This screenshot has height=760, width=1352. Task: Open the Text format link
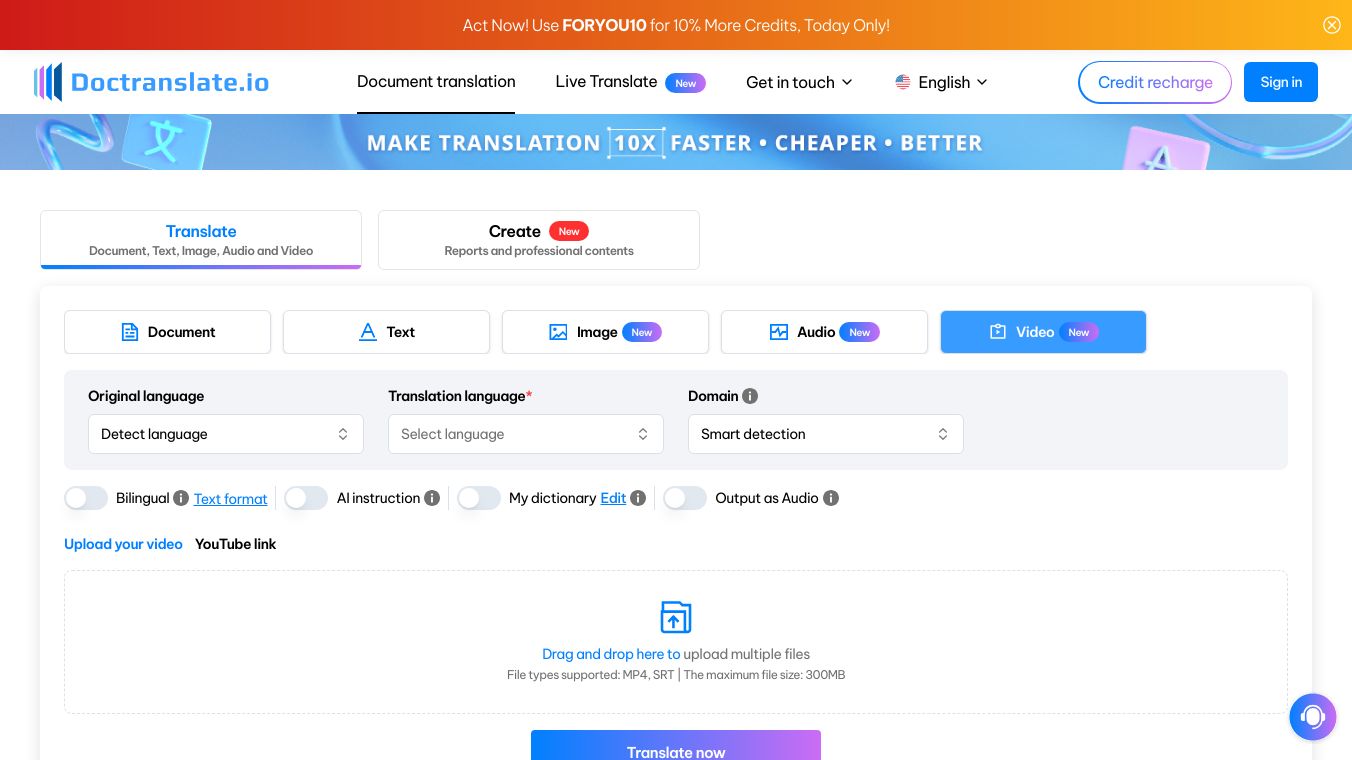pyautogui.click(x=231, y=499)
